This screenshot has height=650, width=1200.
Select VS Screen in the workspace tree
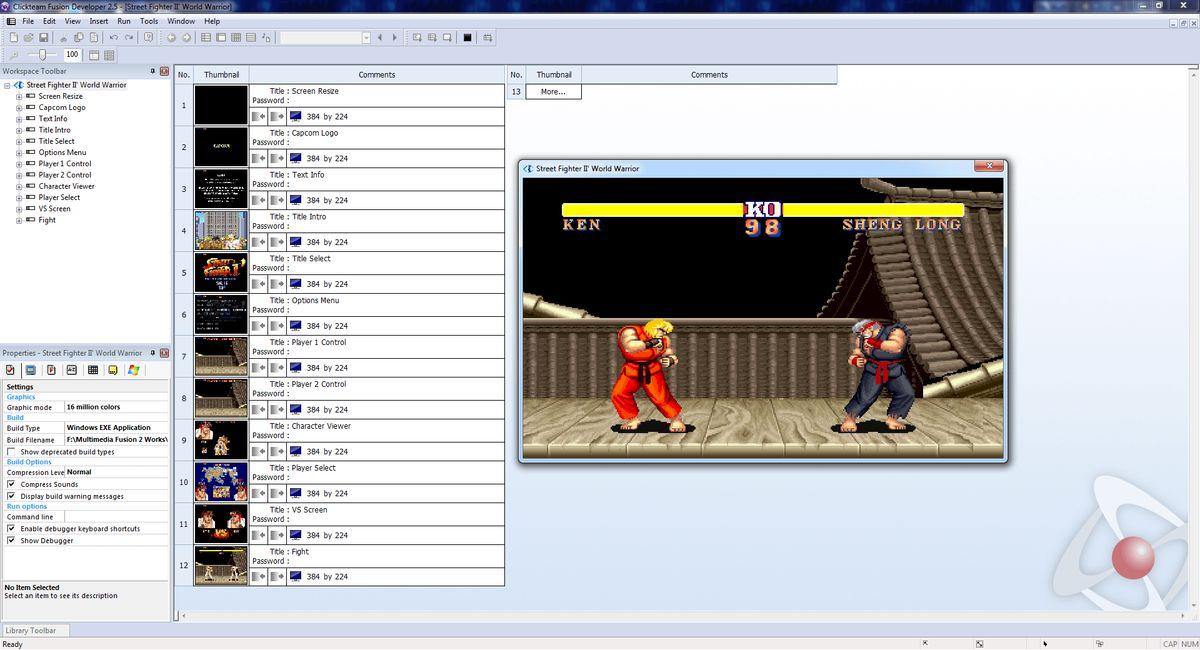[x=54, y=208]
